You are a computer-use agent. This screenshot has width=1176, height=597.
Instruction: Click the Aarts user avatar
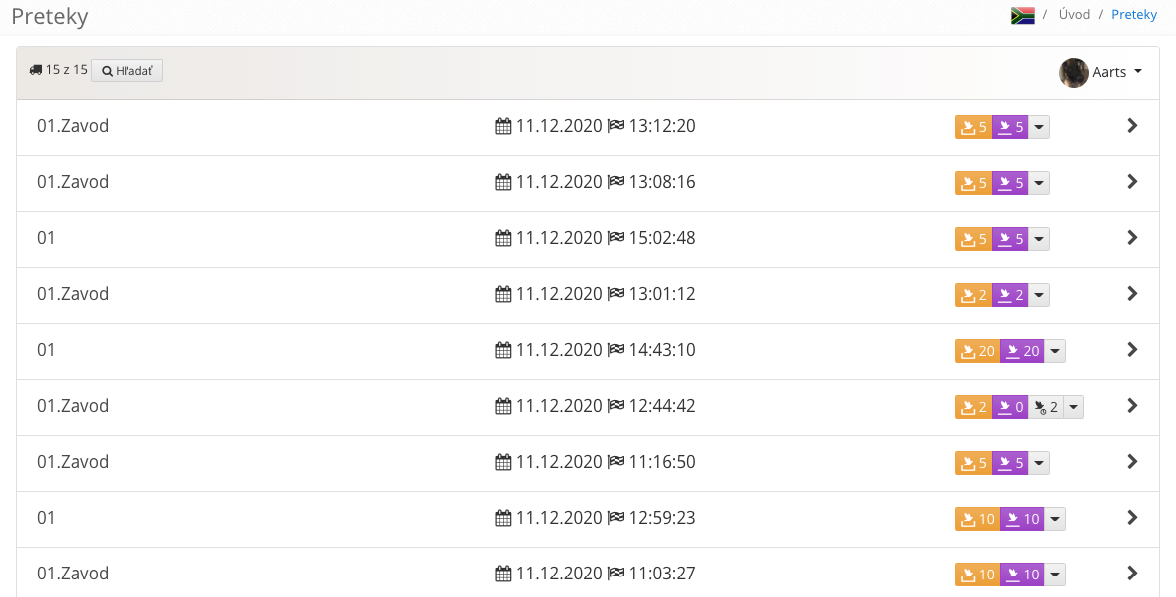(1073, 73)
